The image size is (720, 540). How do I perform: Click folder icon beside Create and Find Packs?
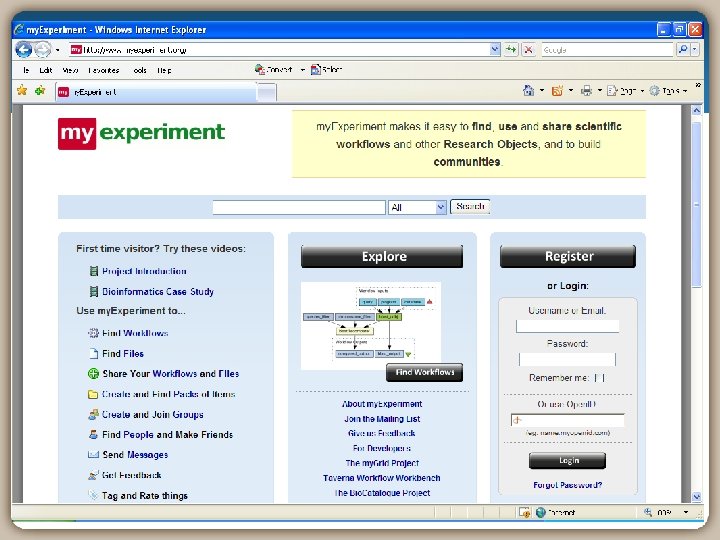tap(93, 394)
